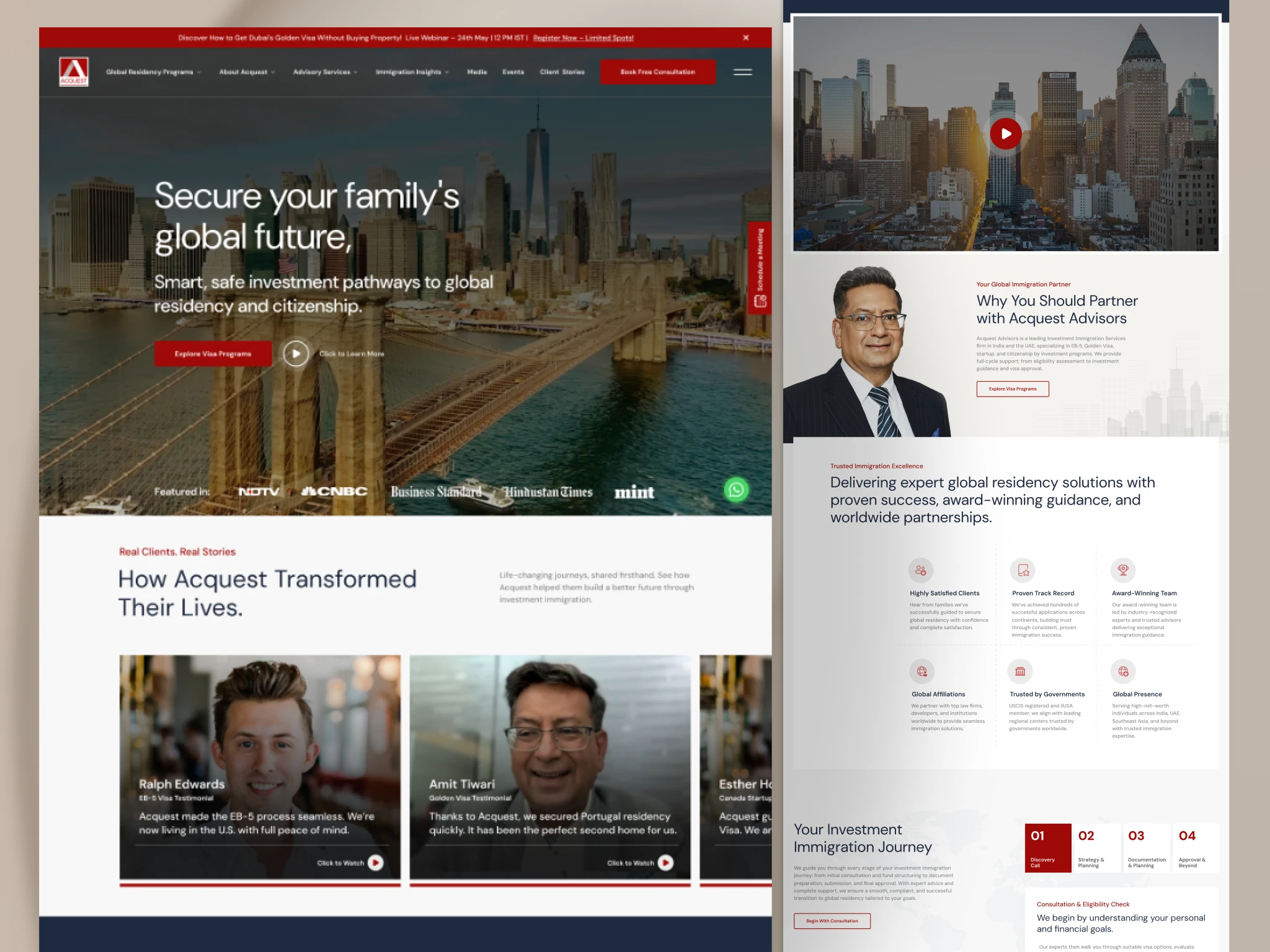Click Register Now – Limited Spots link
This screenshot has height=952, width=1270.
[x=583, y=38]
